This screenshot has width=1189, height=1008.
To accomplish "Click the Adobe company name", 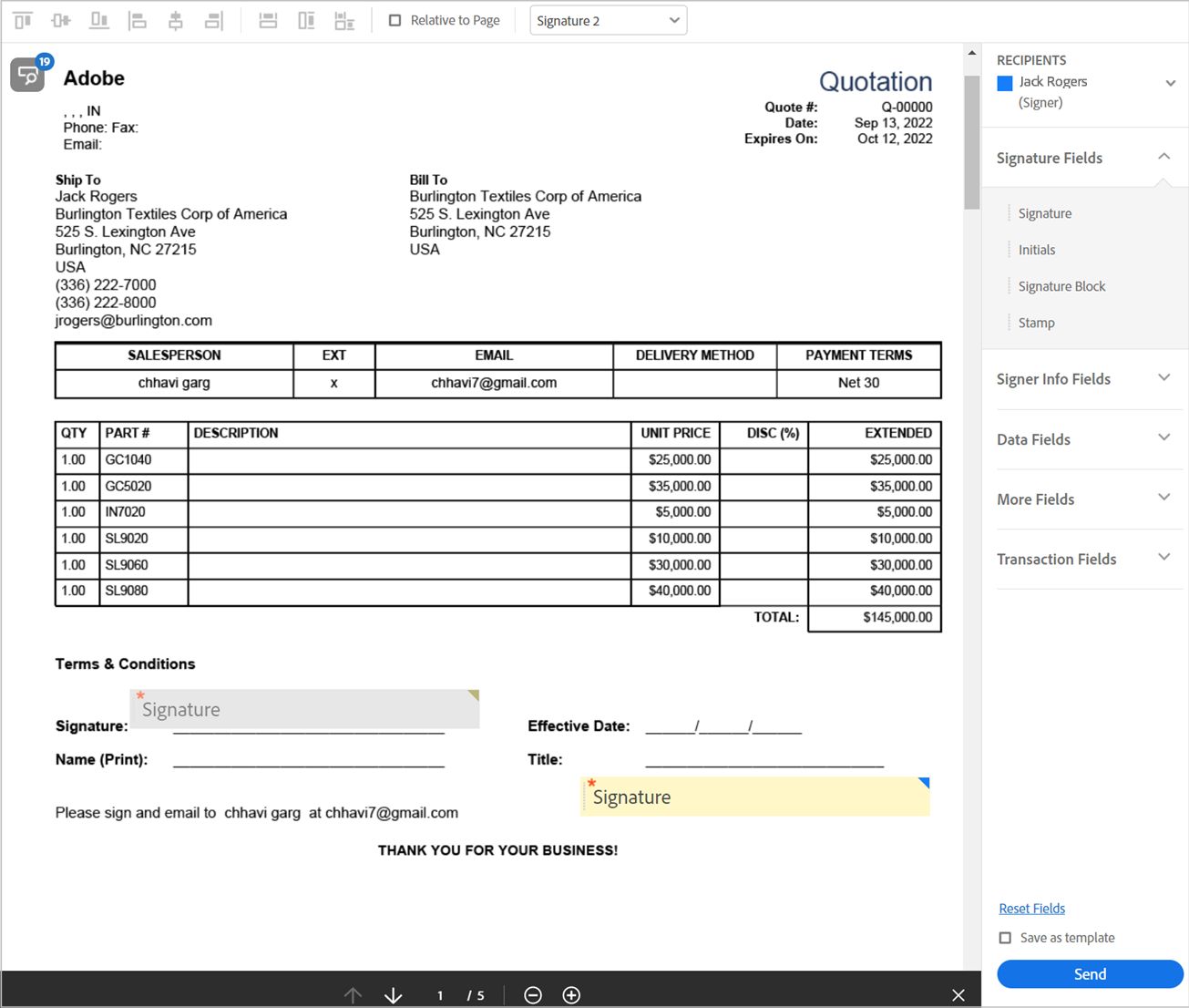I will [x=94, y=78].
